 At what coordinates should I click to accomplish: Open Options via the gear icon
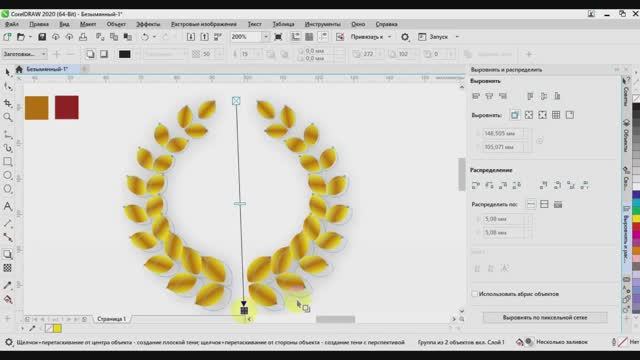pos(404,37)
